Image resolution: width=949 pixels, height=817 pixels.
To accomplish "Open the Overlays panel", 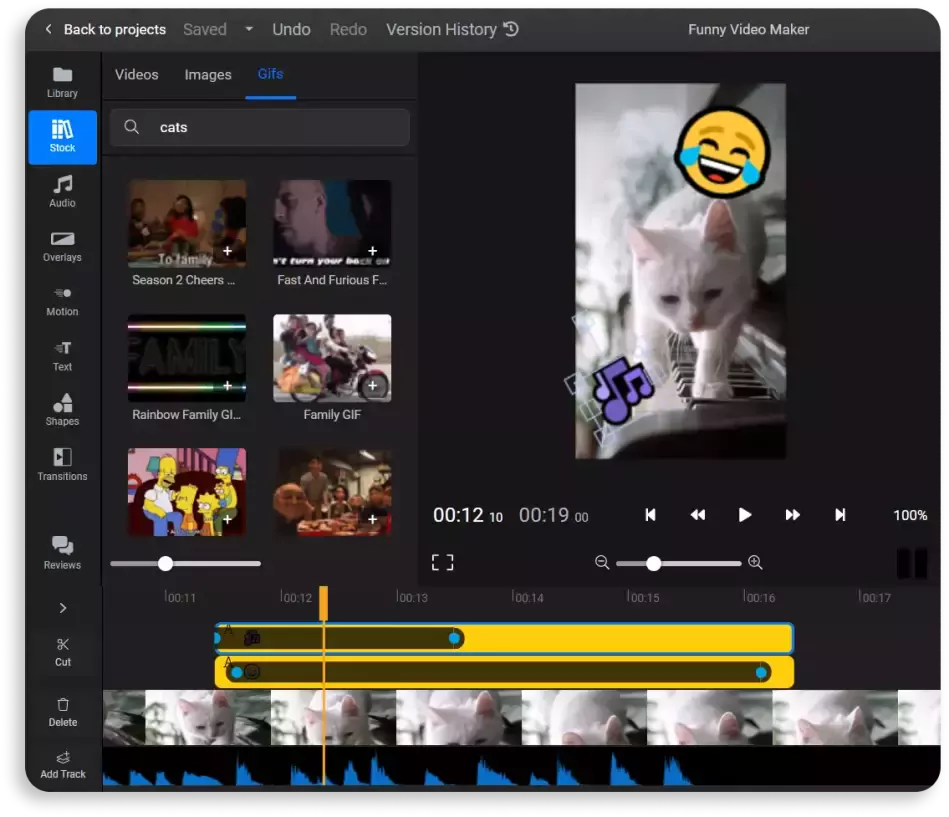I will (x=62, y=246).
